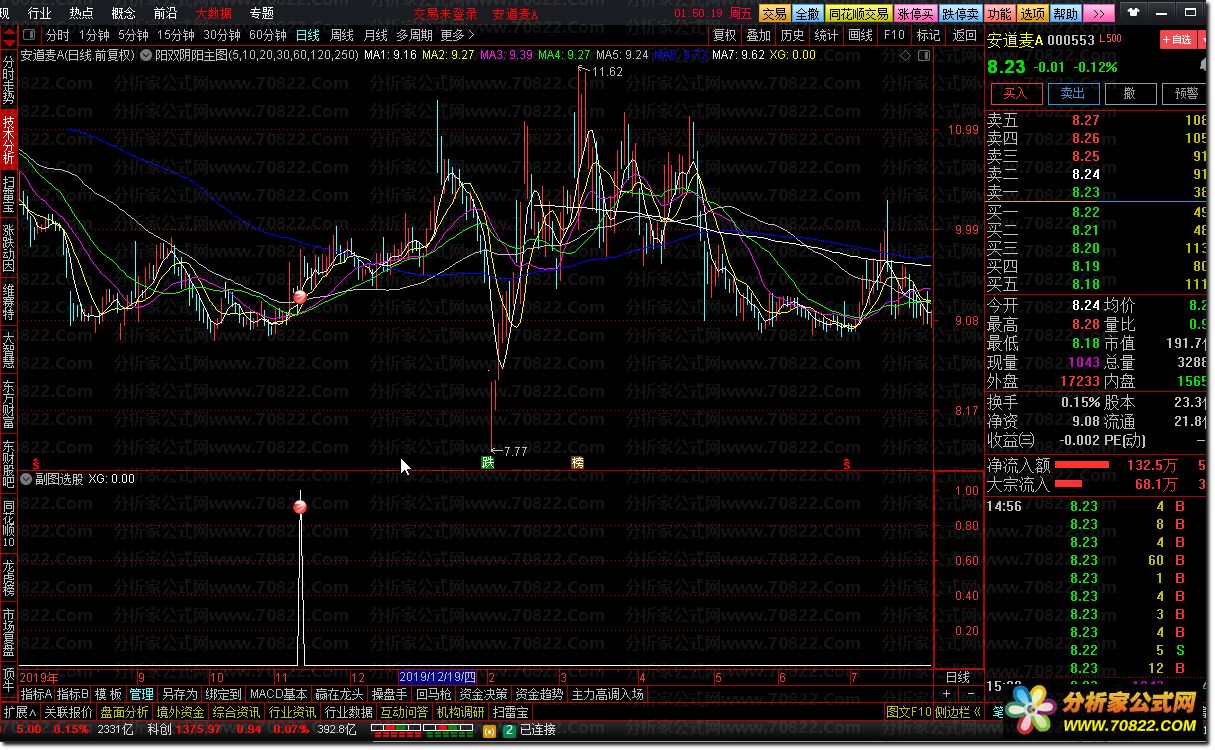Toggle the 扩展 panel expander
Screen dimensions: 1215x750
click(x=19, y=712)
